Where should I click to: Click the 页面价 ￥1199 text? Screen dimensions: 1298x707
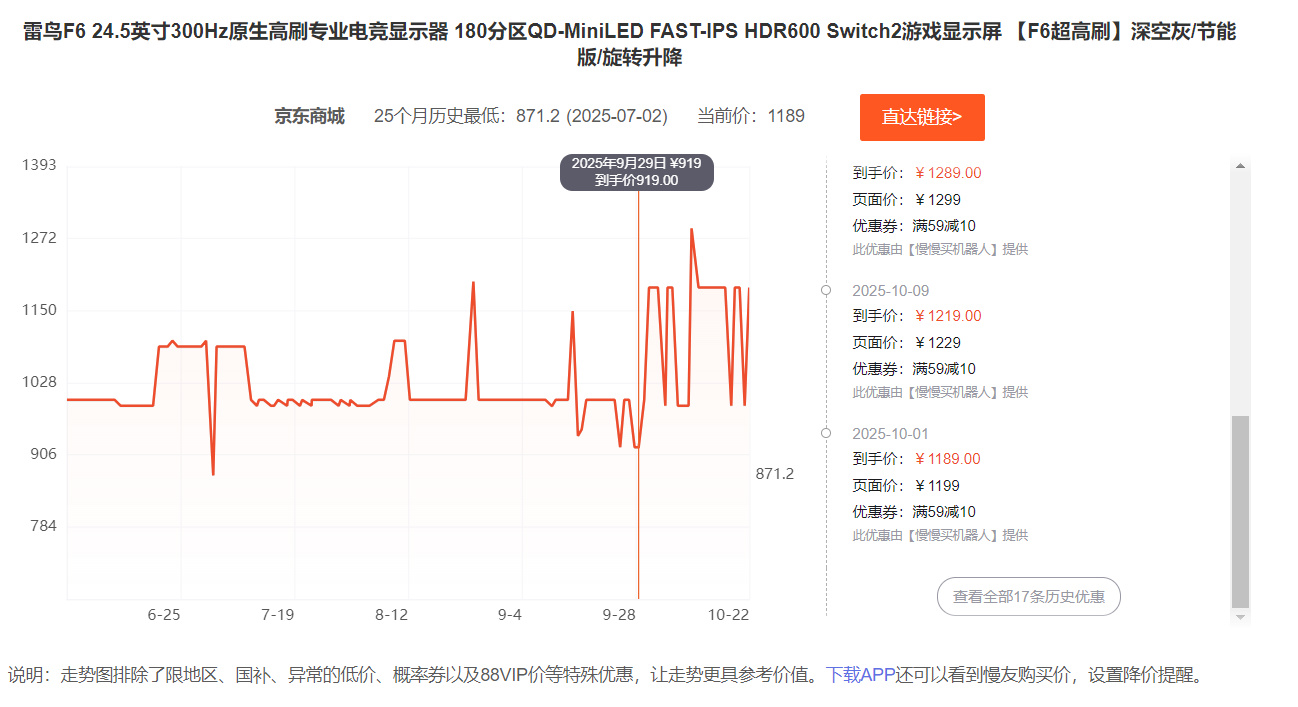tap(906, 486)
